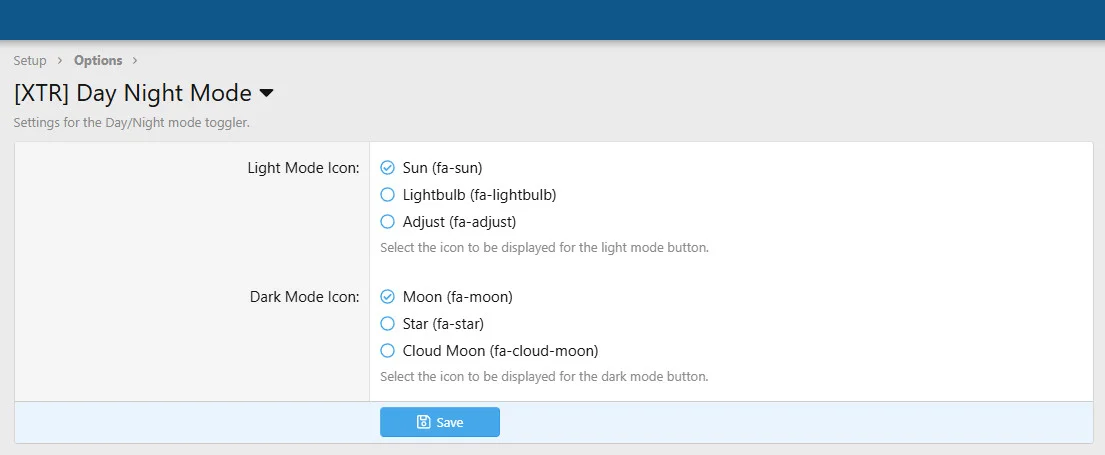Viewport: 1105px width, 455px height.
Task: Select the Moon (fa-moon) radio button
Action: click(x=388, y=297)
